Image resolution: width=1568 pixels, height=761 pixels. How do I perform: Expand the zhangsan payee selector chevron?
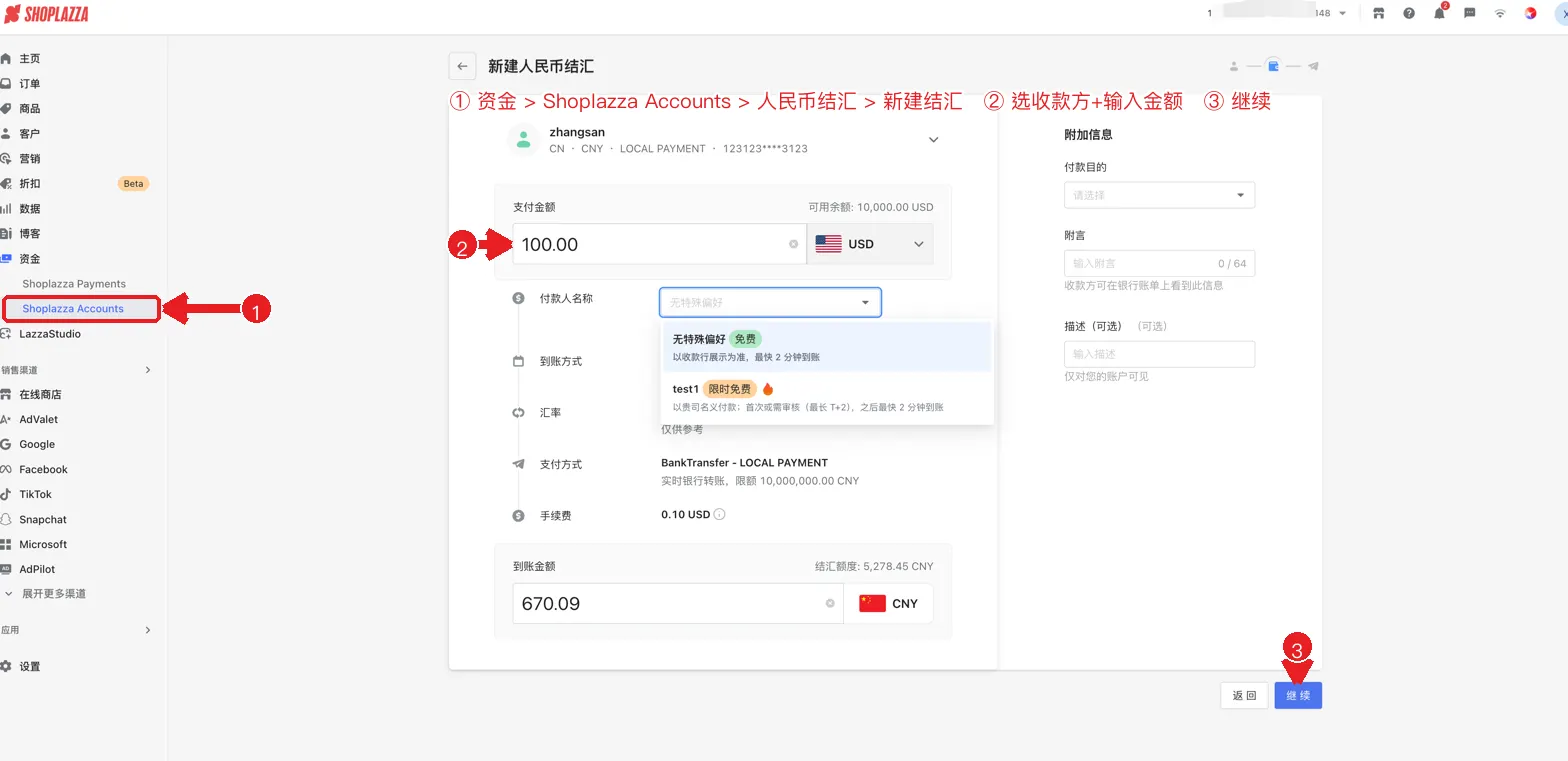(933, 140)
